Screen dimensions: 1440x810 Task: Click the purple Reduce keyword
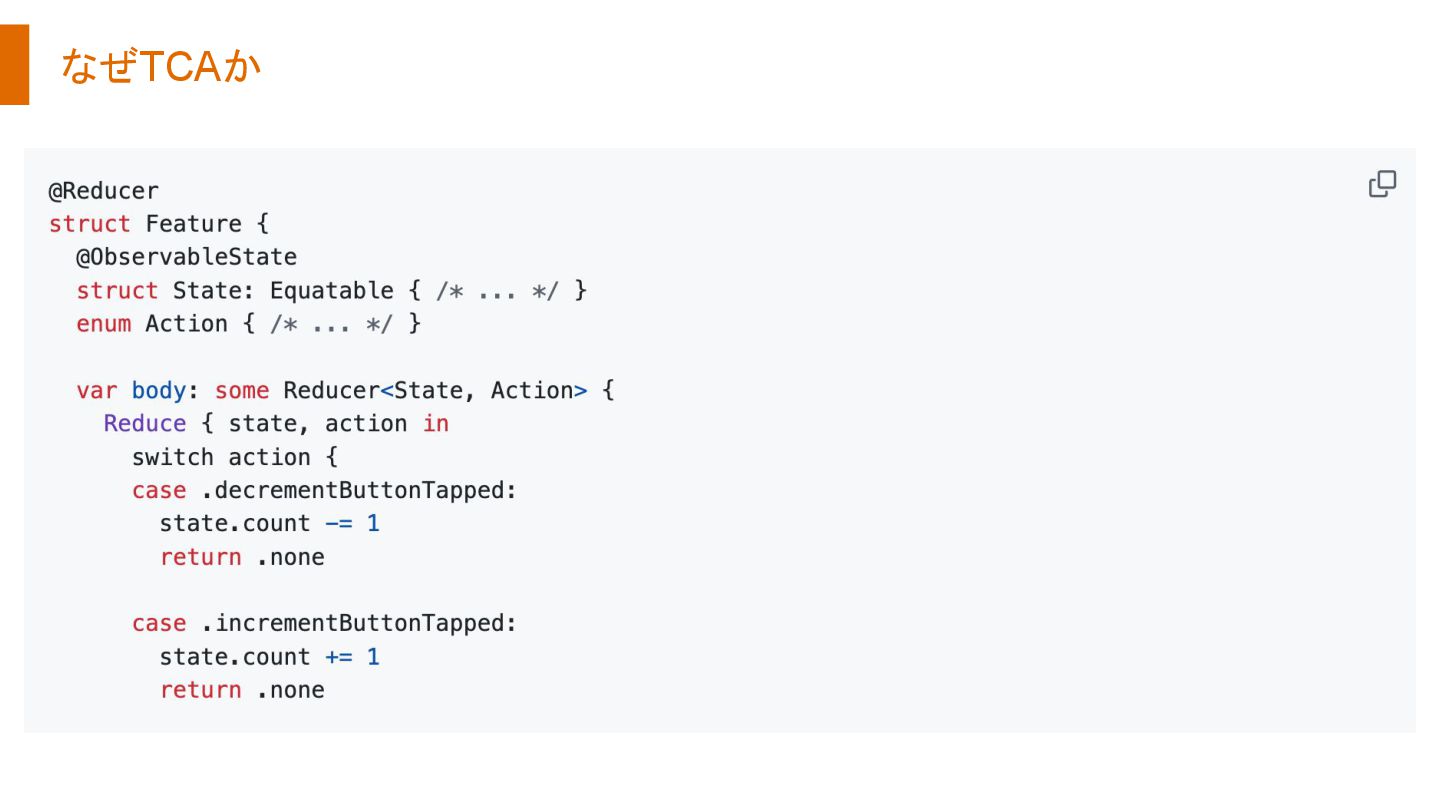pyautogui.click(x=145, y=424)
